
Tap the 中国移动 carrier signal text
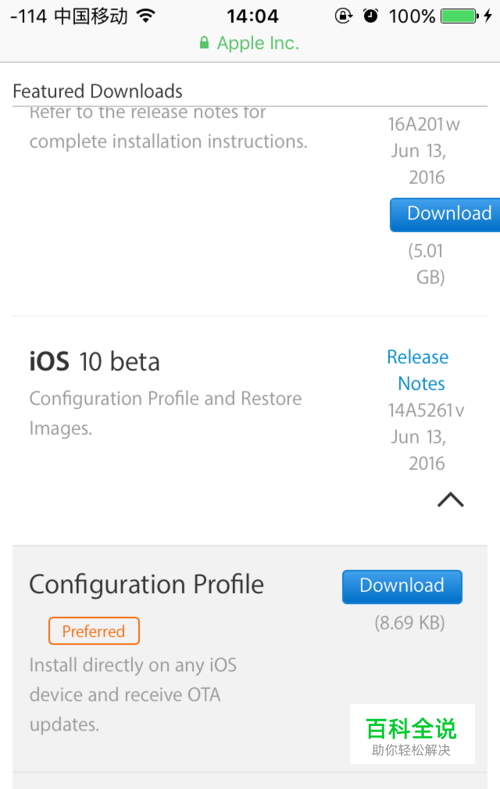91,16
